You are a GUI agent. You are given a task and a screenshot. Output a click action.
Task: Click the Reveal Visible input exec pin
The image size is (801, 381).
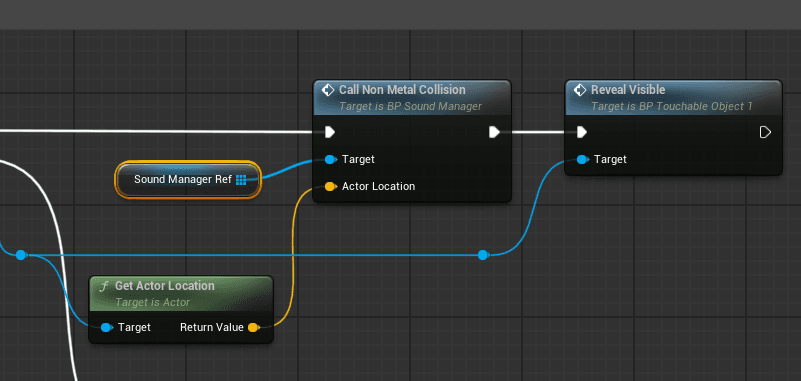(581, 132)
